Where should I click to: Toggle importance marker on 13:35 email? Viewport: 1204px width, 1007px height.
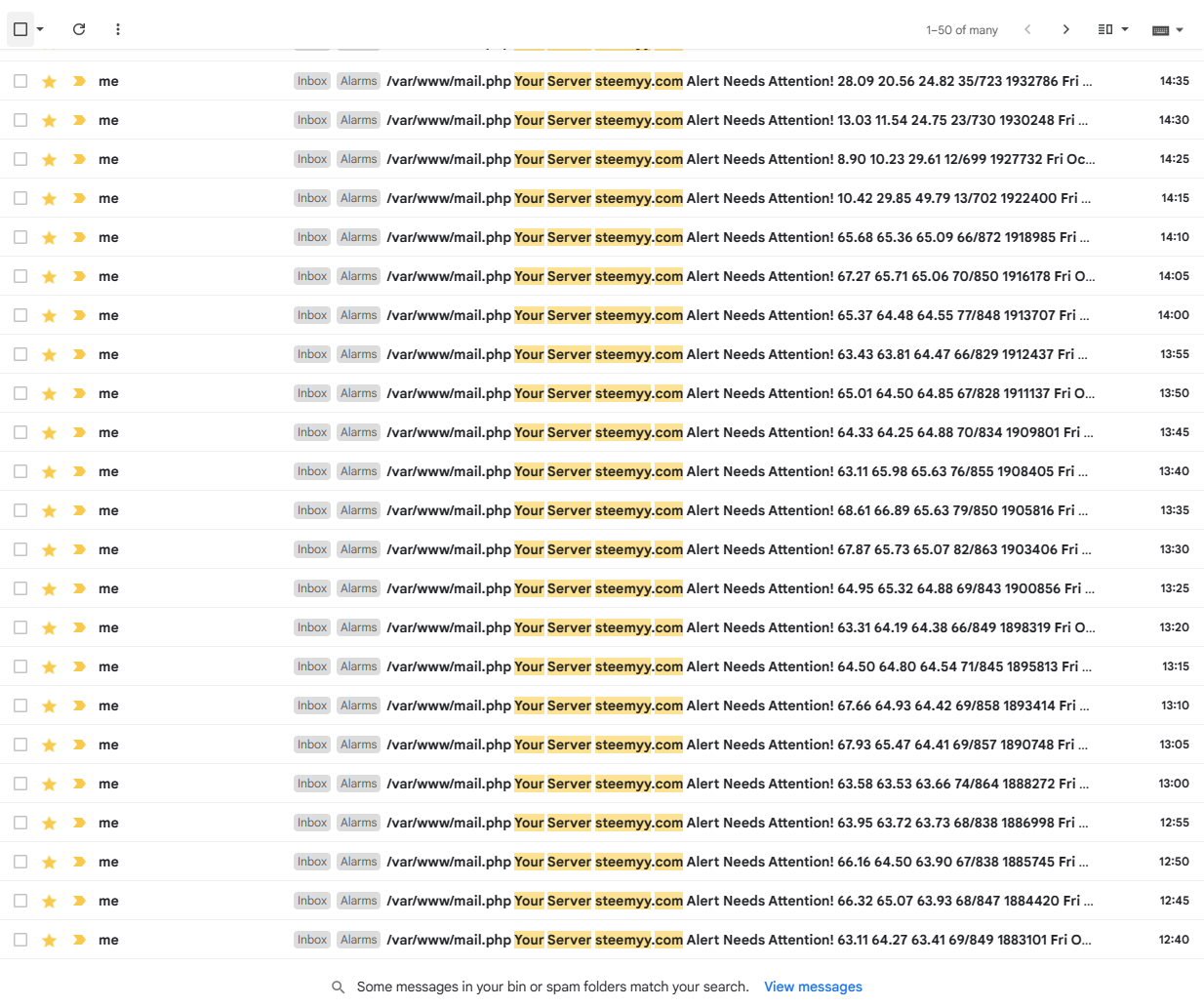pyautogui.click(x=79, y=510)
